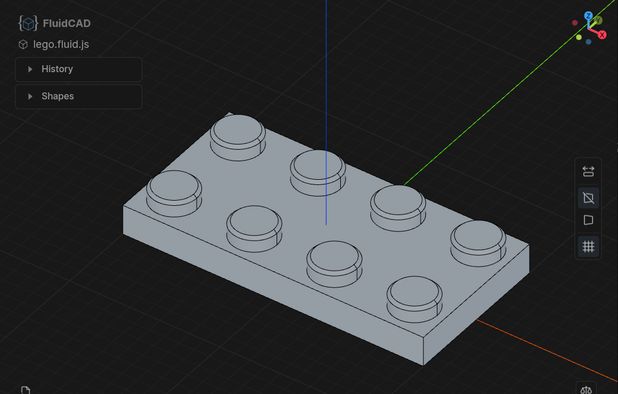Select the lego.fluid.js file name
Viewport: 618px width, 394px height.
click(x=61, y=45)
